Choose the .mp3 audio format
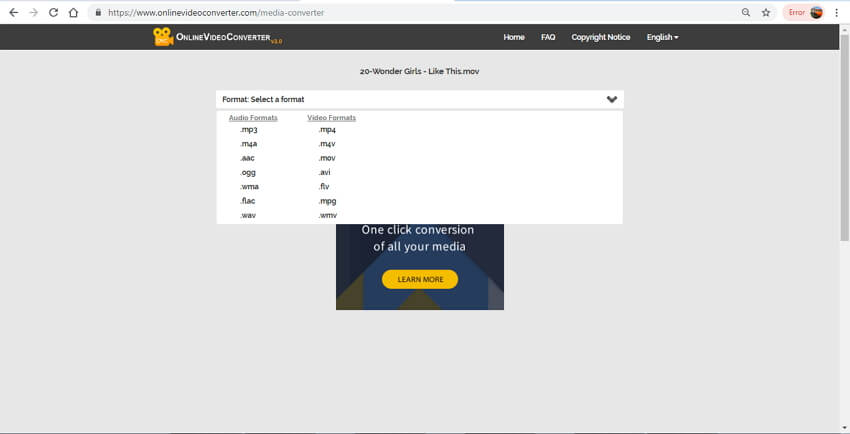The width and height of the screenshot is (850, 434). coord(248,130)
